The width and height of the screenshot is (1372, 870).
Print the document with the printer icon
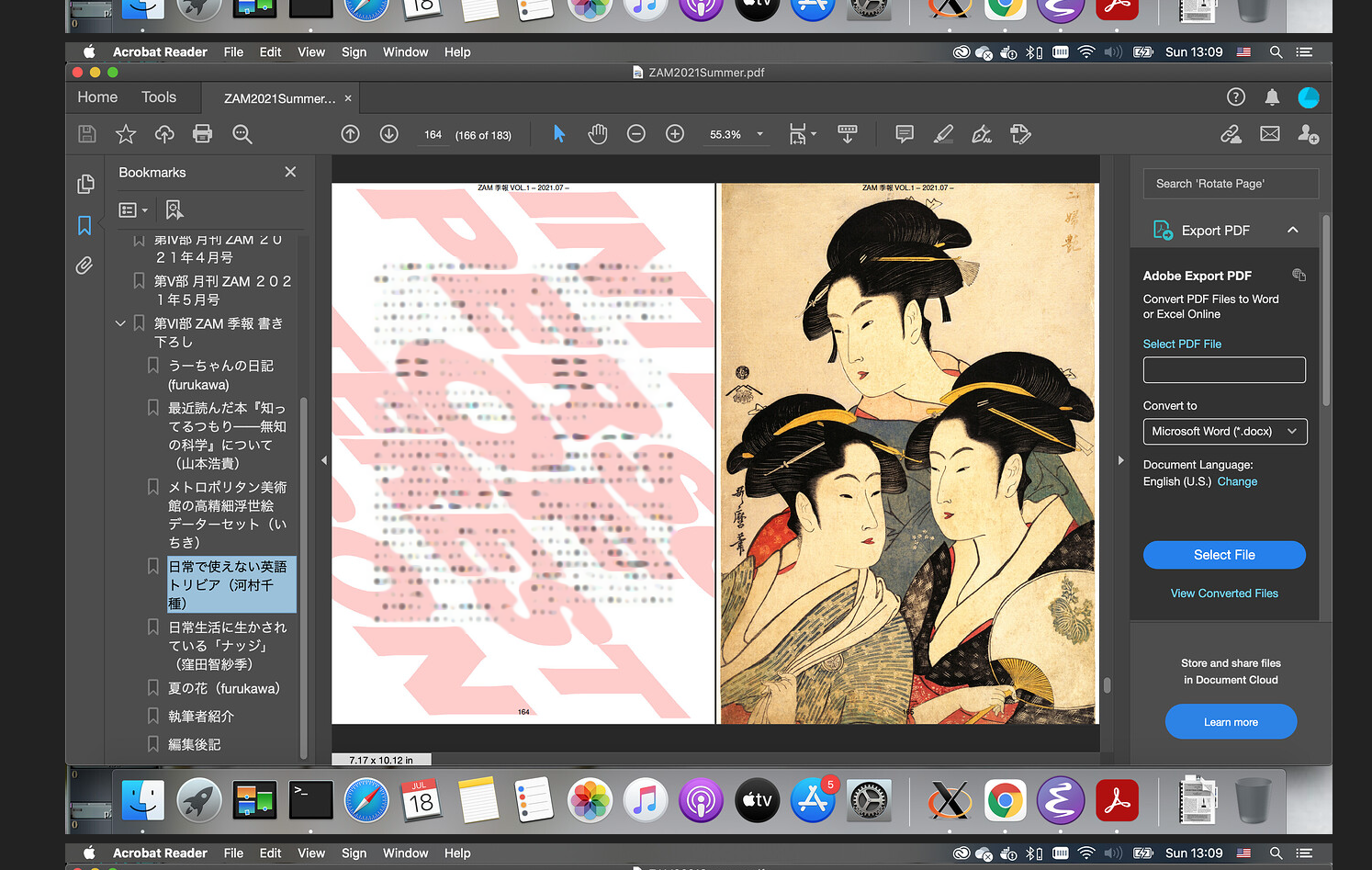203,134
